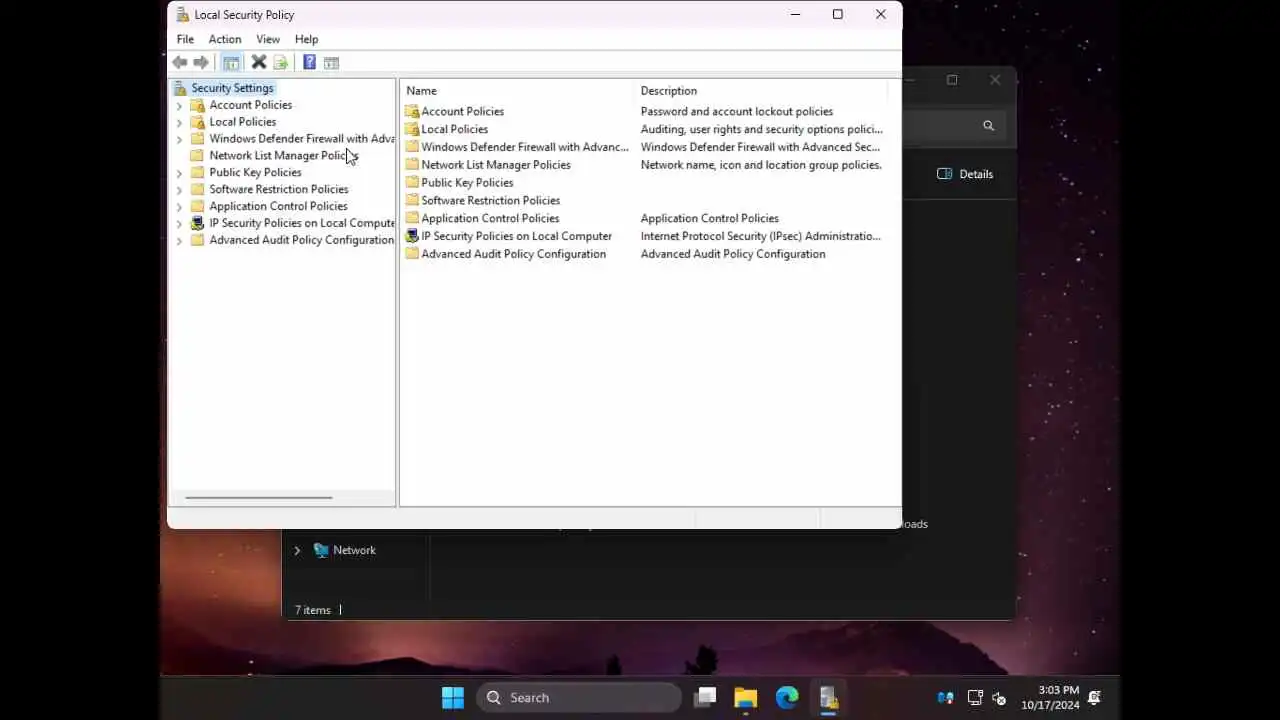Click the Delete (X) toolbar icon

coord(259,62)
